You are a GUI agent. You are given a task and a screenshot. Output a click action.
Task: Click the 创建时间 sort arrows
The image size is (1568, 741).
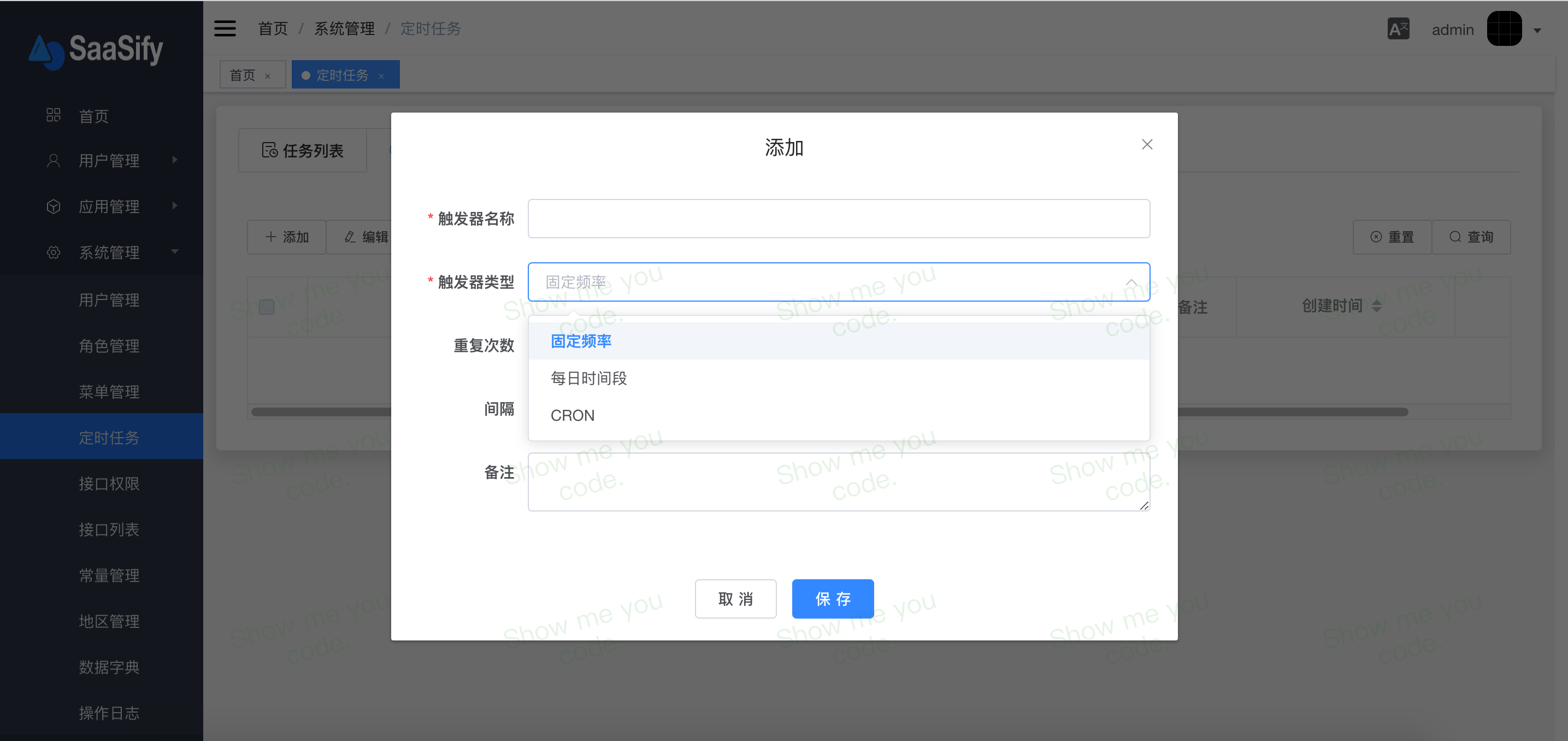pyautogui.click(x=1376, y=306)
